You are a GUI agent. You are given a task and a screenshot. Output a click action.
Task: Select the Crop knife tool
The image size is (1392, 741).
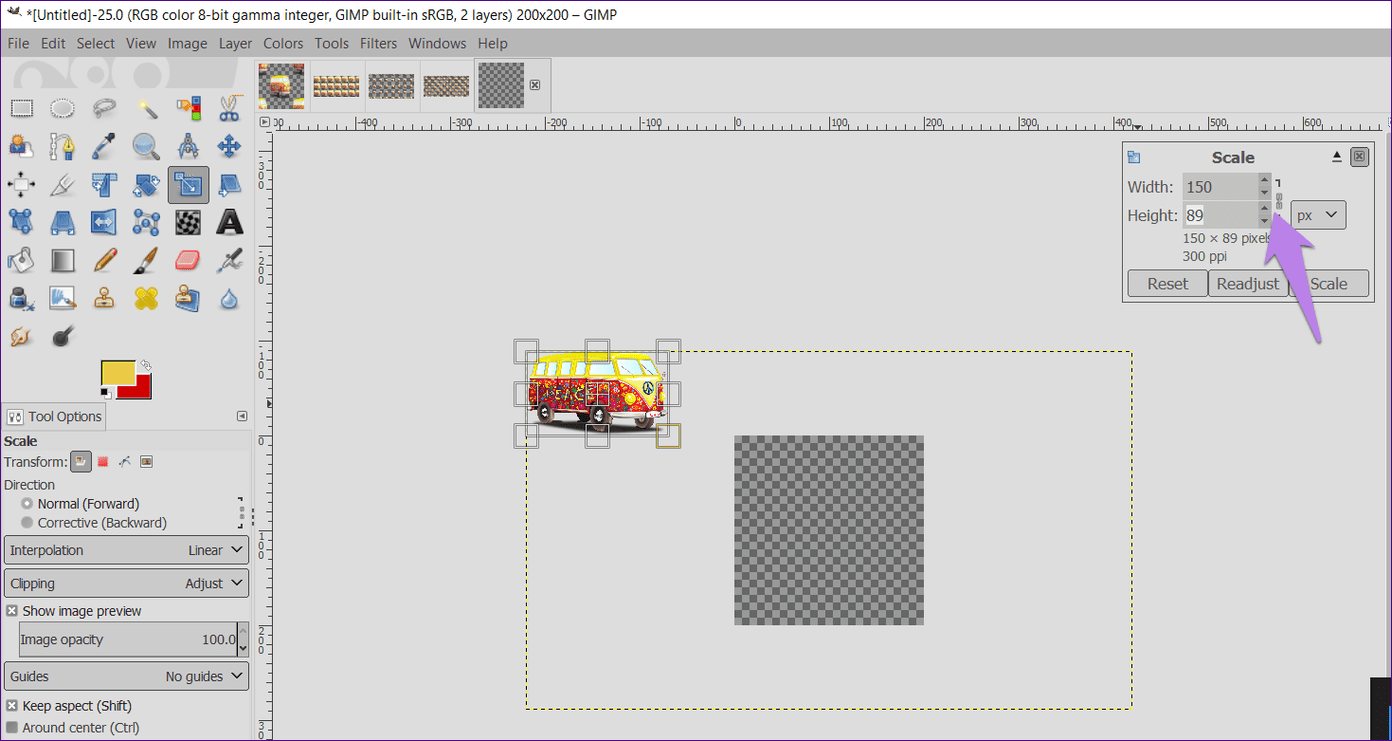(x=63, y=184)
